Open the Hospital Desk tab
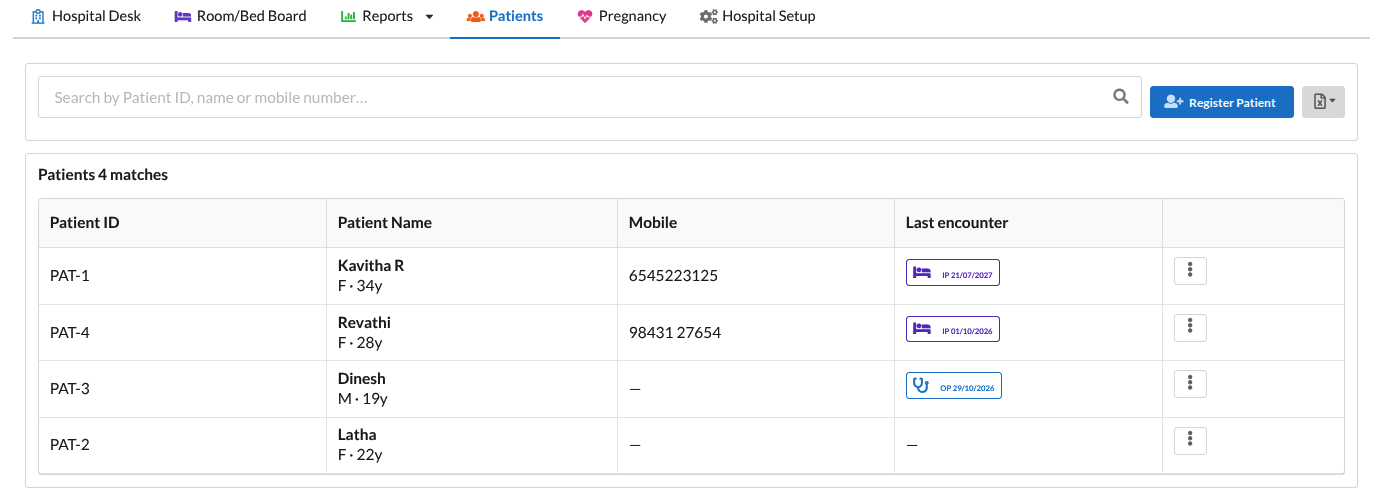 point(86,16)
